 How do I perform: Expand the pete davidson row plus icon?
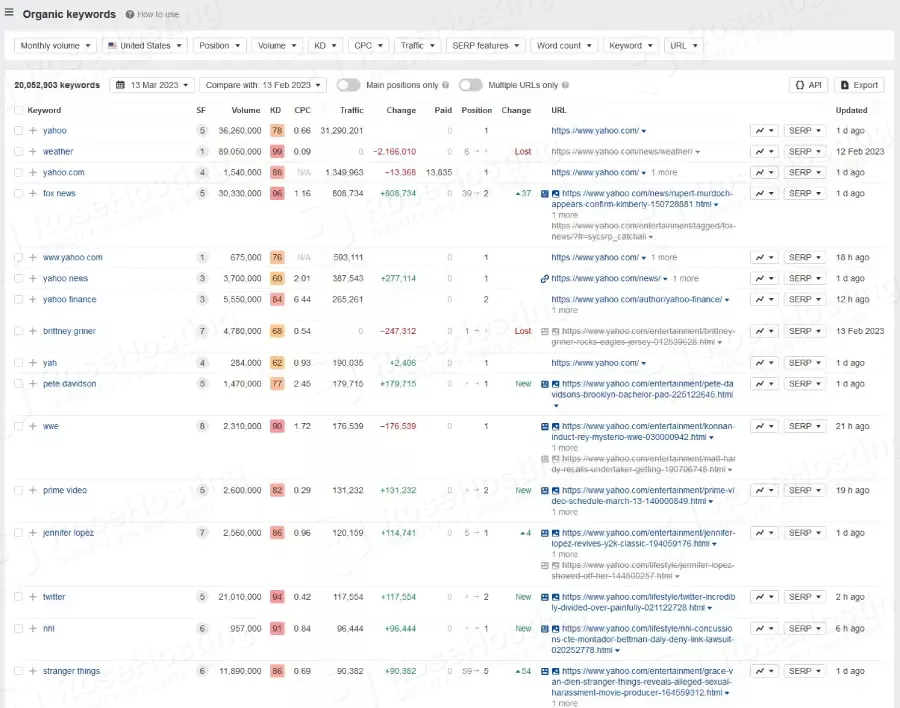[33, 384]
